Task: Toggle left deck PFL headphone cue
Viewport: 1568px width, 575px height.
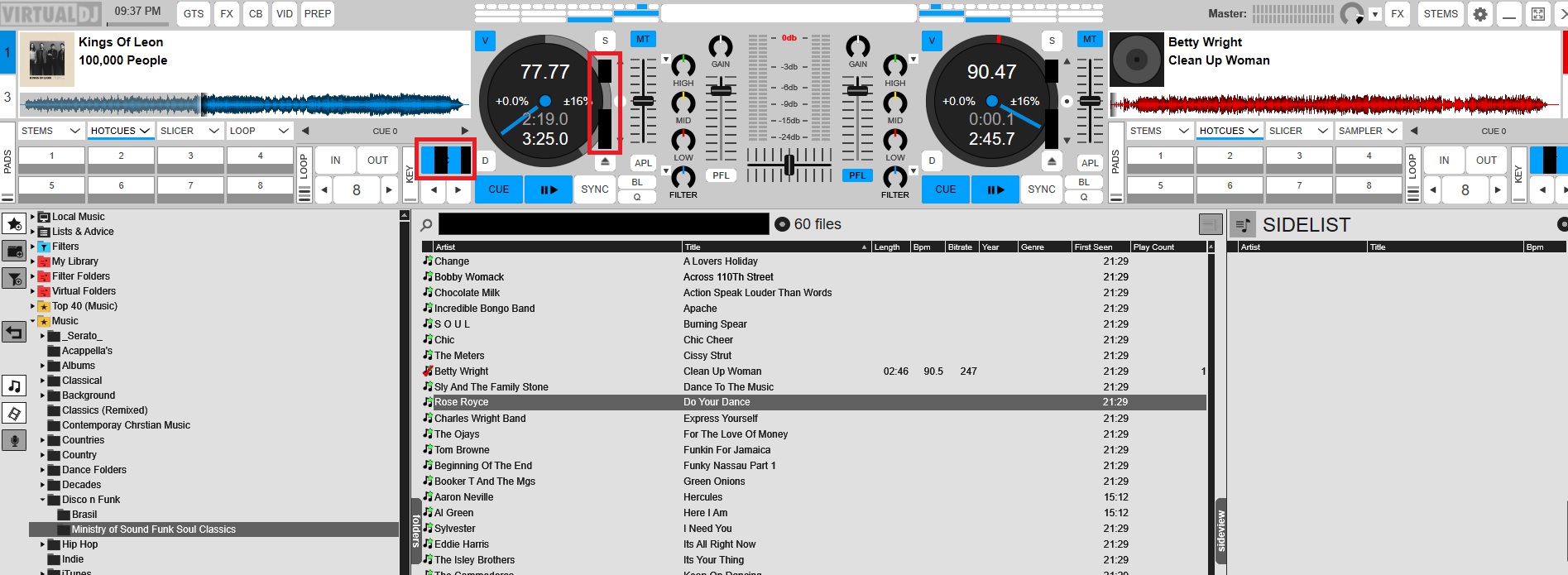Action: click(x=721, y=175)
